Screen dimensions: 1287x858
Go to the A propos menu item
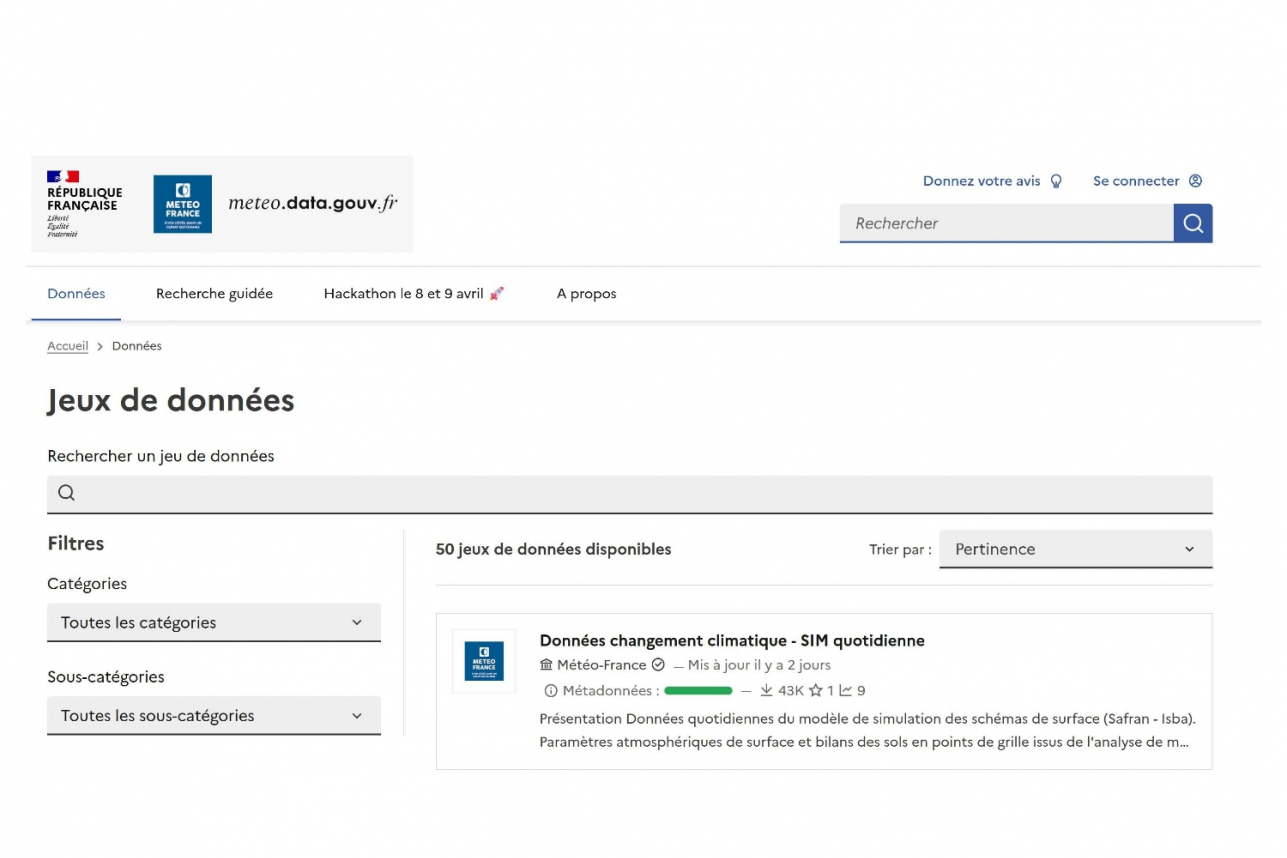click(586, 294)
